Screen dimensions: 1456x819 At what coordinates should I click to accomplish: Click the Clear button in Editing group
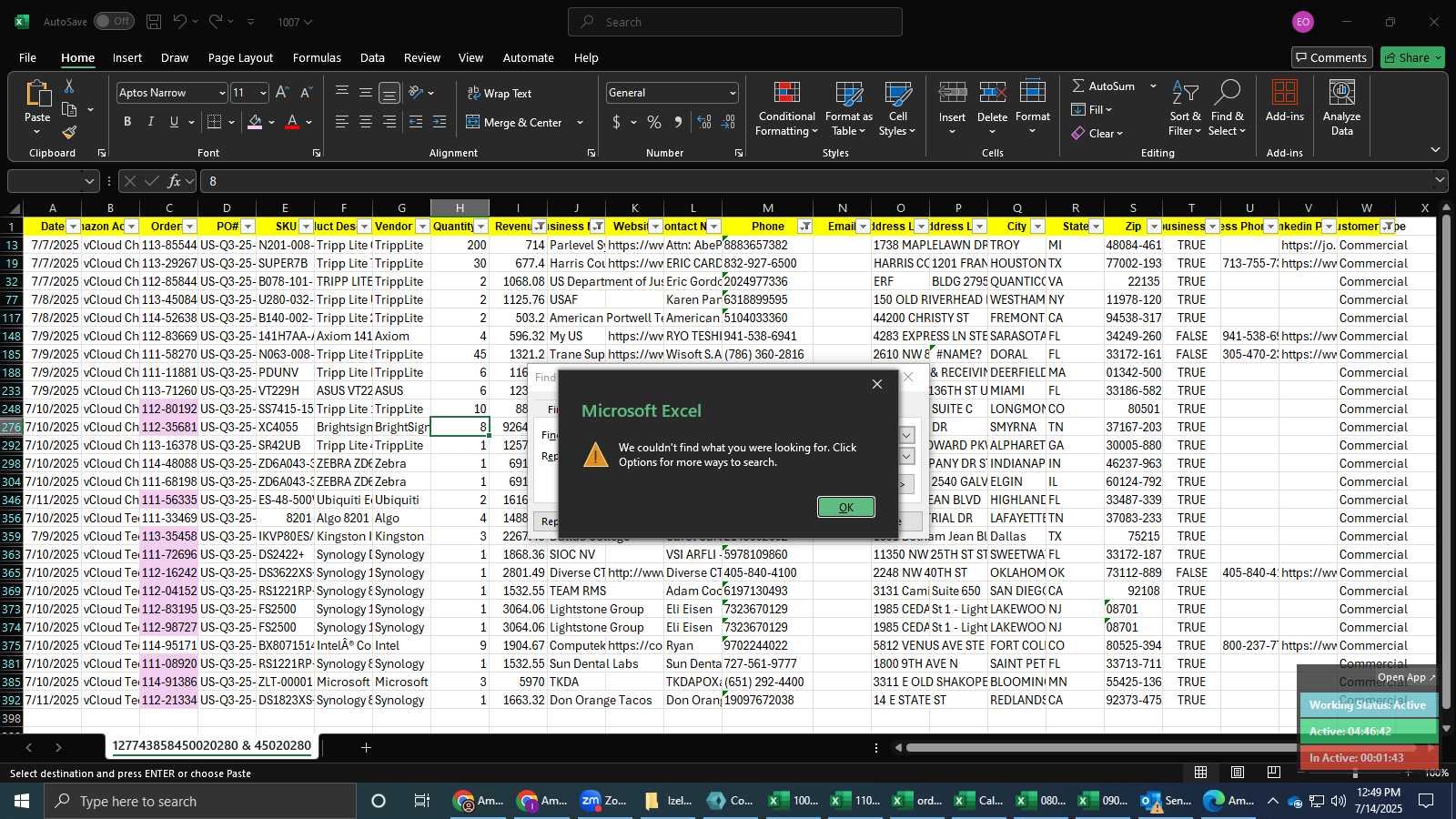[x=1097, y=133]
